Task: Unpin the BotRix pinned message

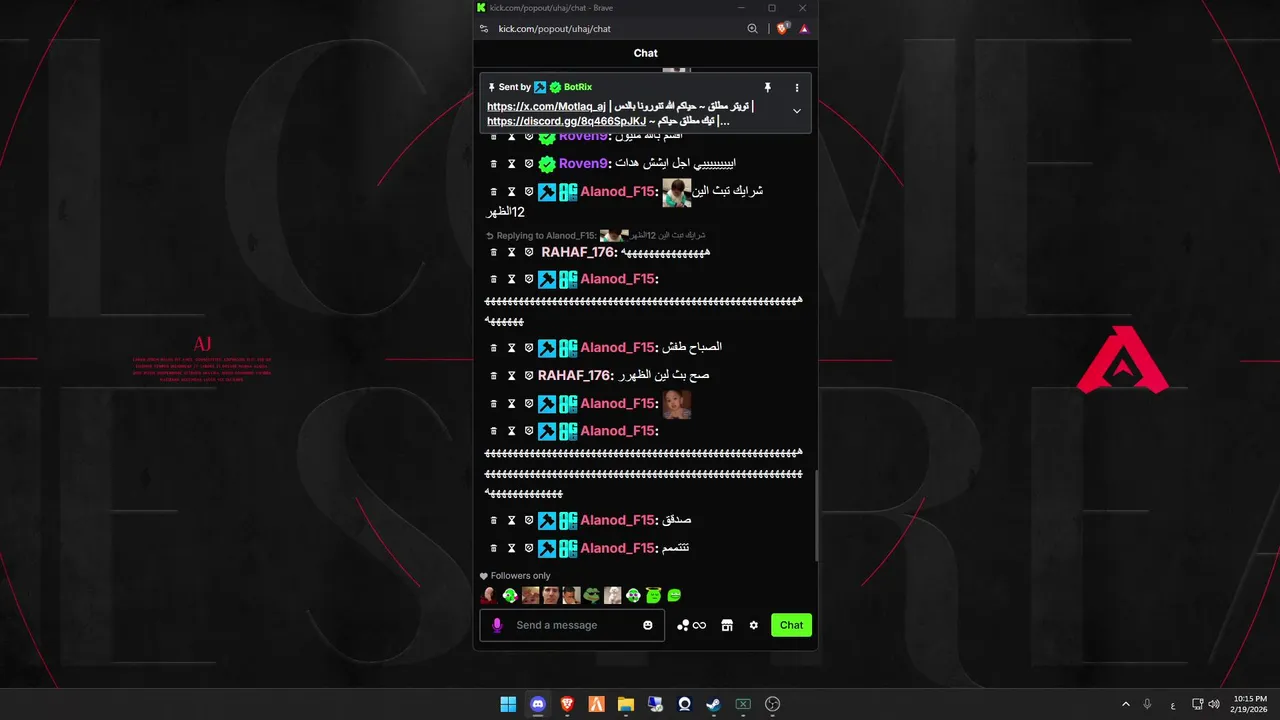Action: [768, 88]
